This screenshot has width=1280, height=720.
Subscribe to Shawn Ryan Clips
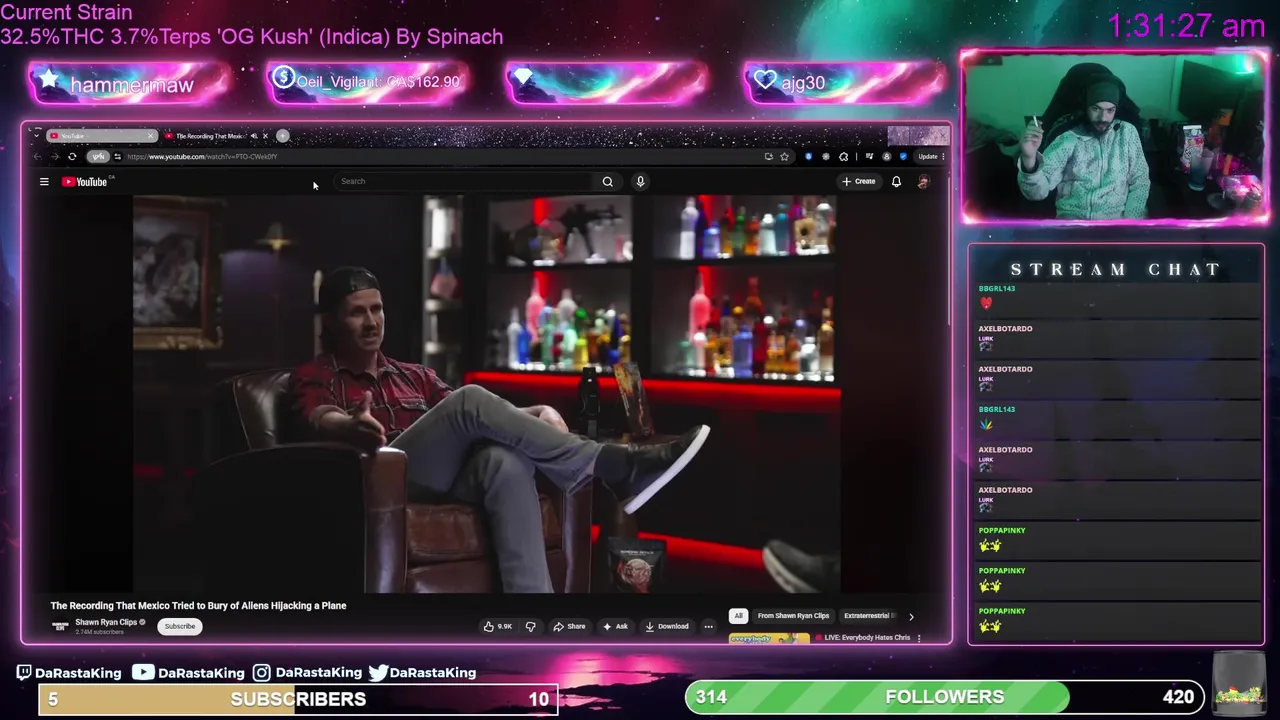(180, 626)
